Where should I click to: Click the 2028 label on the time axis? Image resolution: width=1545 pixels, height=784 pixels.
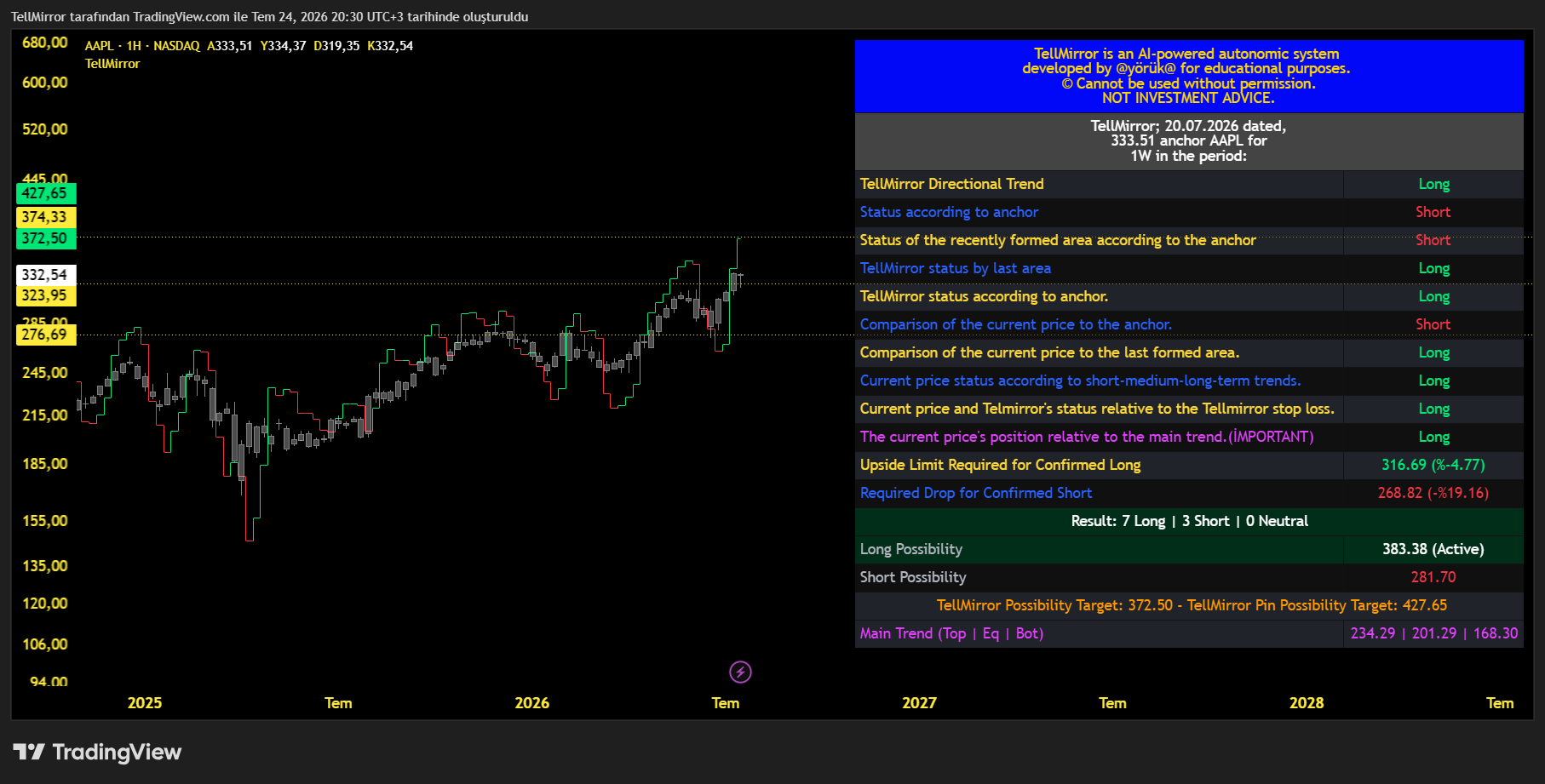coord(1307,703)
